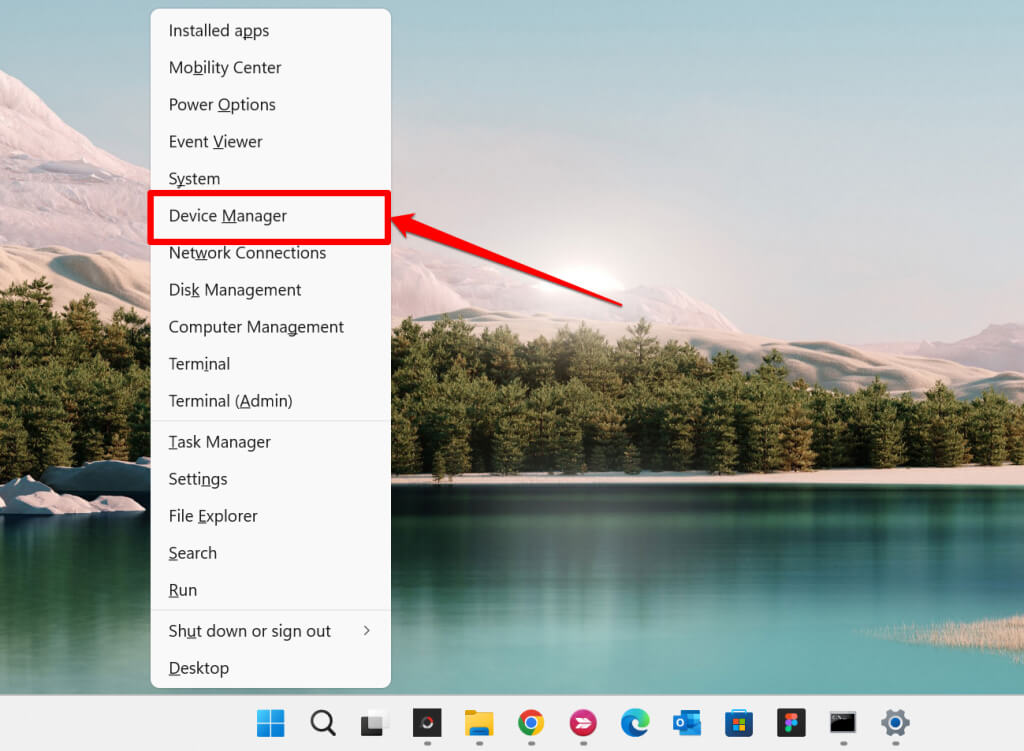Open taskbar Search magnifier icon
Viewport: 1024px width, 751px height.
[x=323, y=723]
